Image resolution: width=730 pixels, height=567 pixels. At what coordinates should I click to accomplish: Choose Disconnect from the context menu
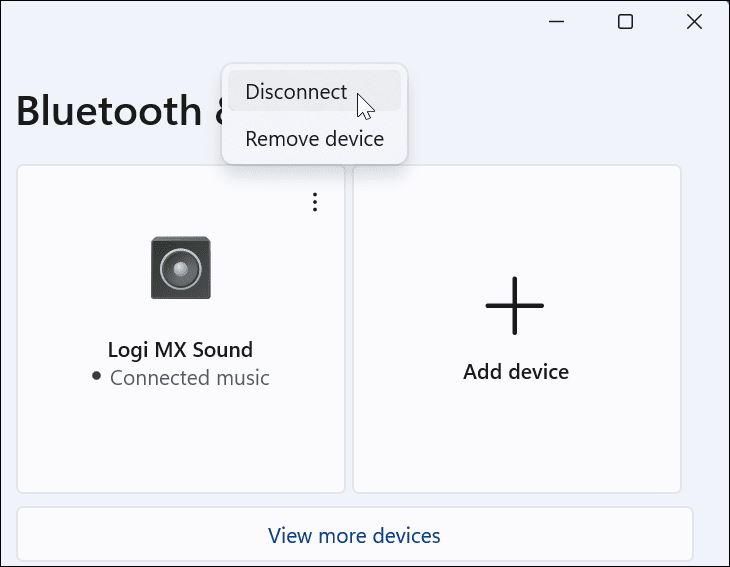pyautogui.click(x=314, y=91)
